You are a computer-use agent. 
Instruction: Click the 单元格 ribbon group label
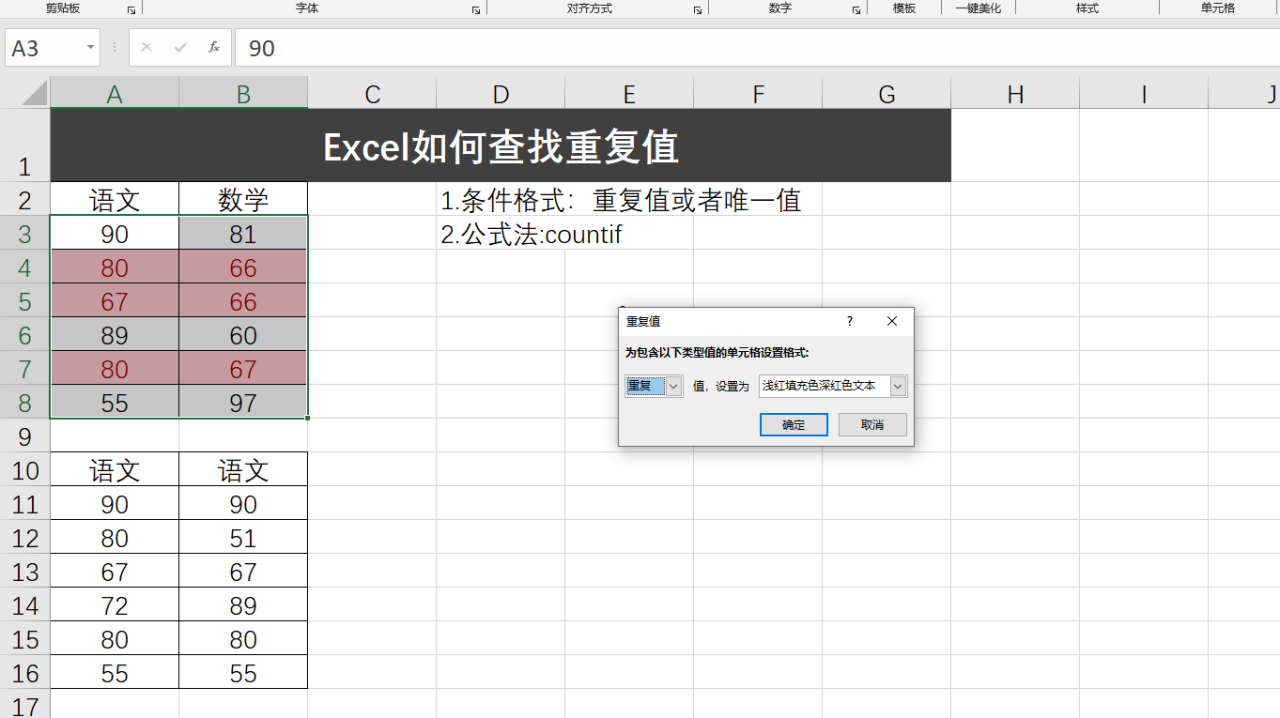coord(1217,8)
